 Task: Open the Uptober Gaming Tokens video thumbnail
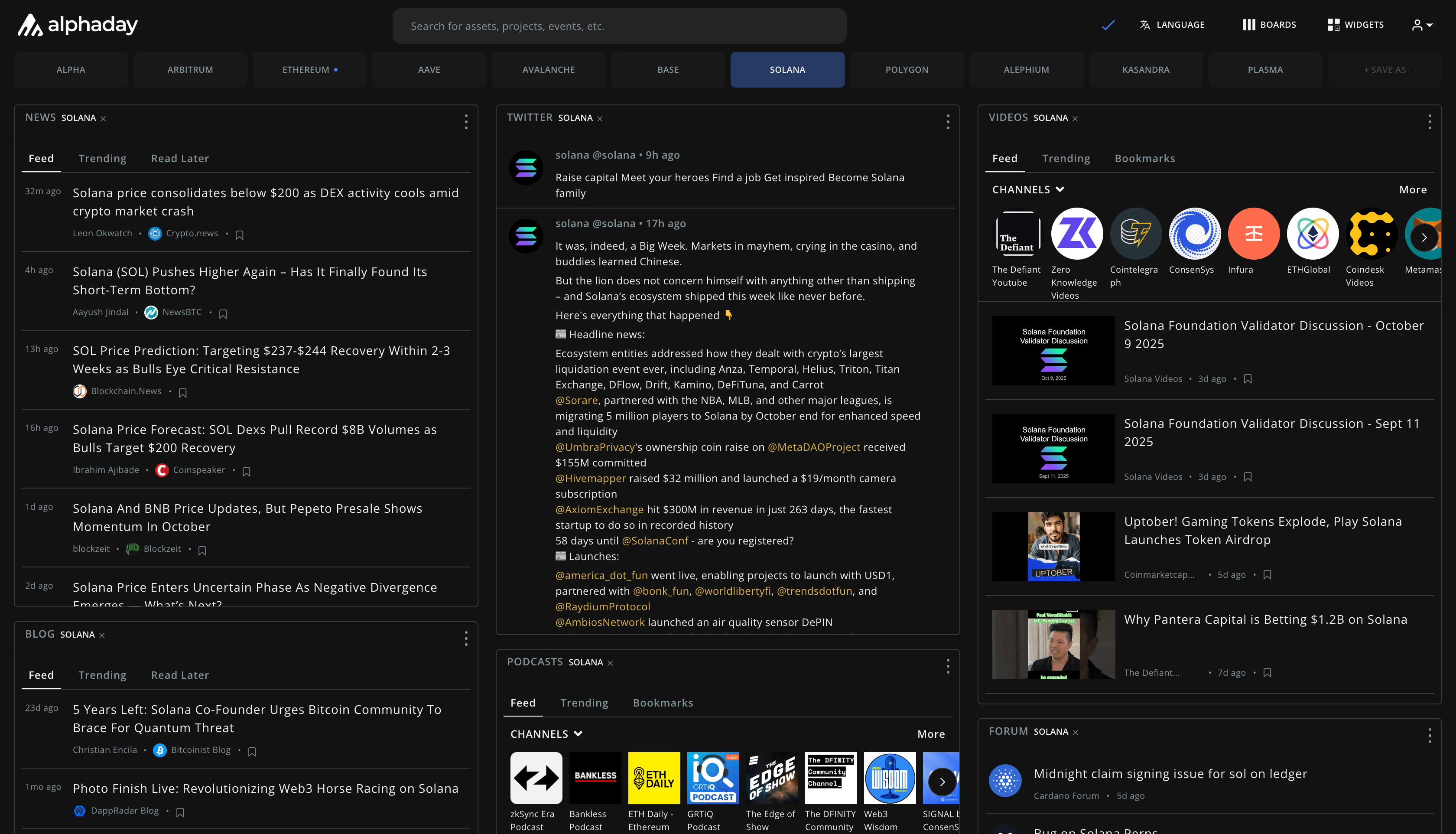point(1053,547)
